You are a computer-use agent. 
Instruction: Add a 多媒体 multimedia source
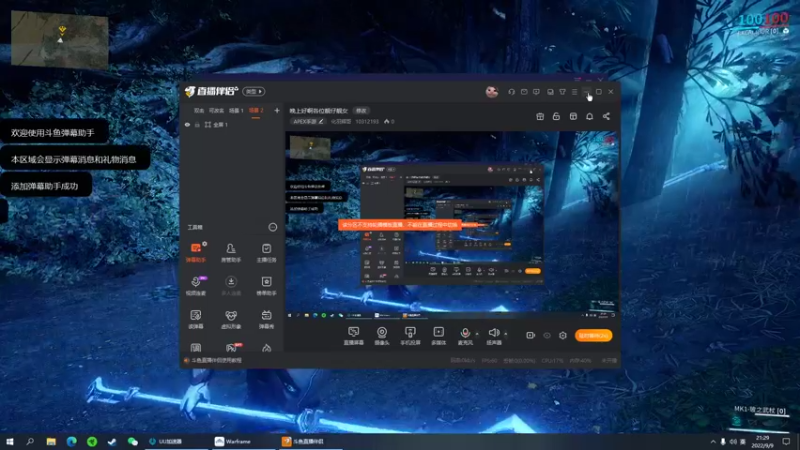tap(438, 336)
